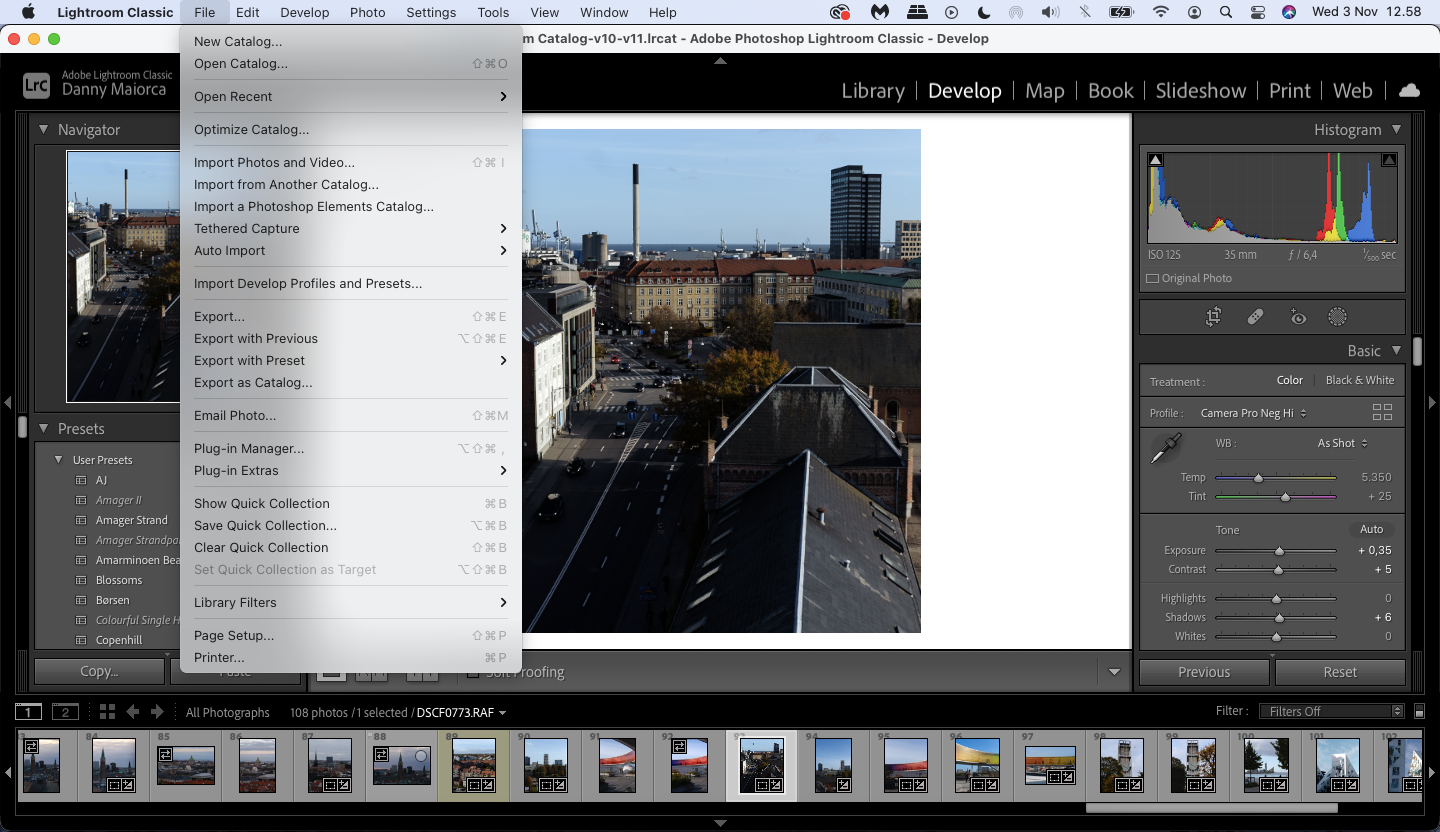Click the Shadows slider handle
The height and width of the screenshot is (832, 1440).
tap(1279, 618)
